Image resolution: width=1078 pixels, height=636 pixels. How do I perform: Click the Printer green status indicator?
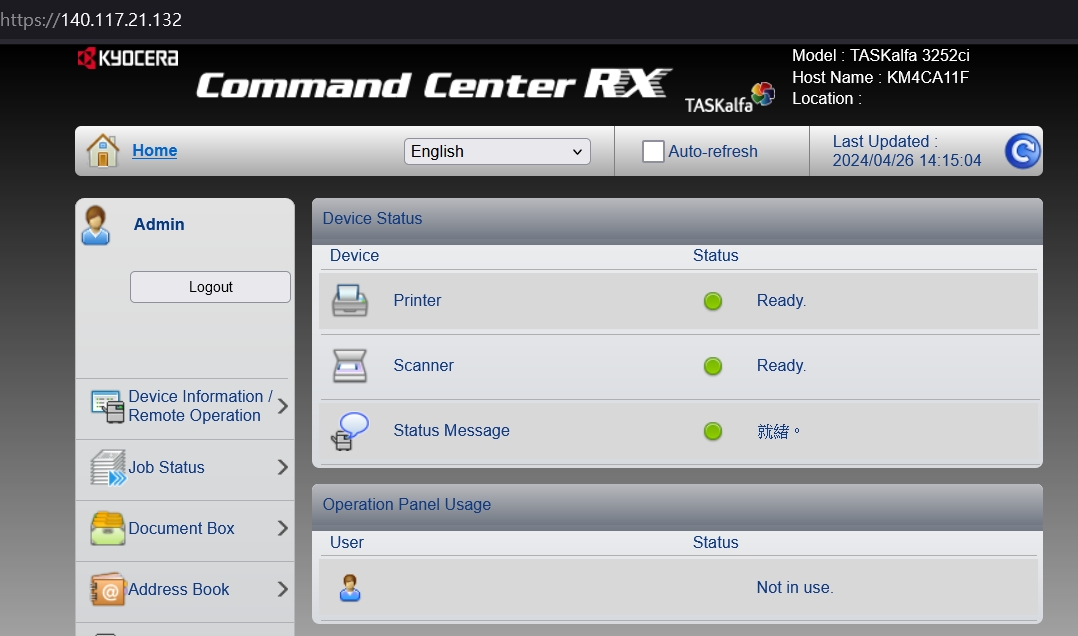(713, 301)
